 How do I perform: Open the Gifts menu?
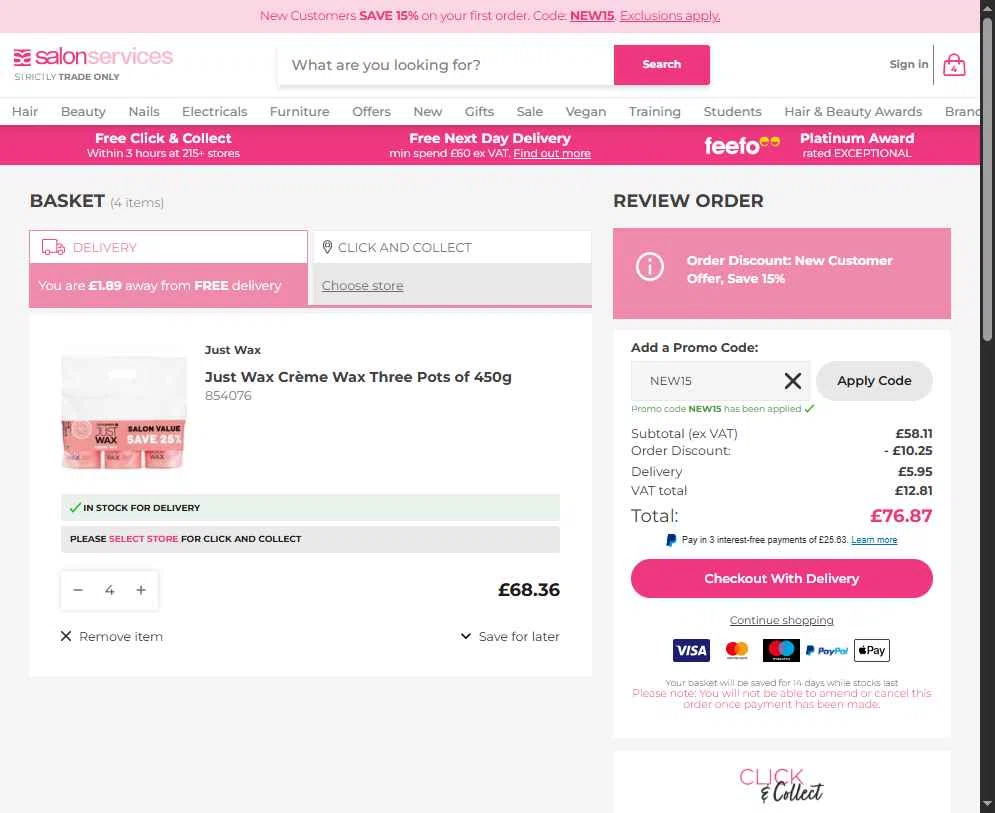pyautogui.click(x=479, y=112)
